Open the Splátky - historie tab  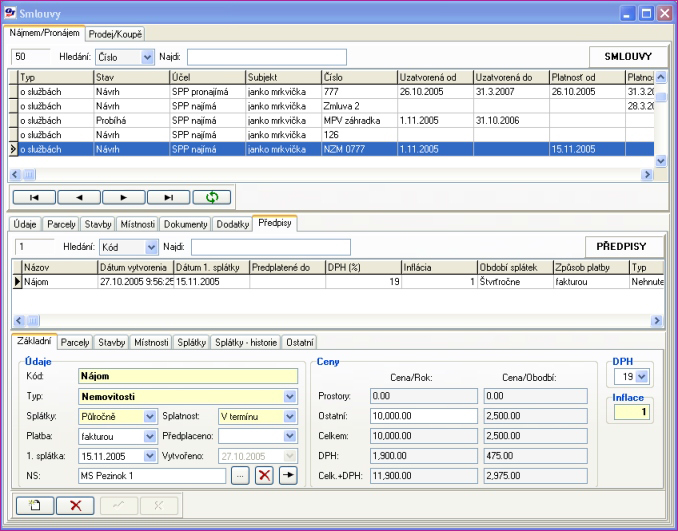click(x=246, y=342)
